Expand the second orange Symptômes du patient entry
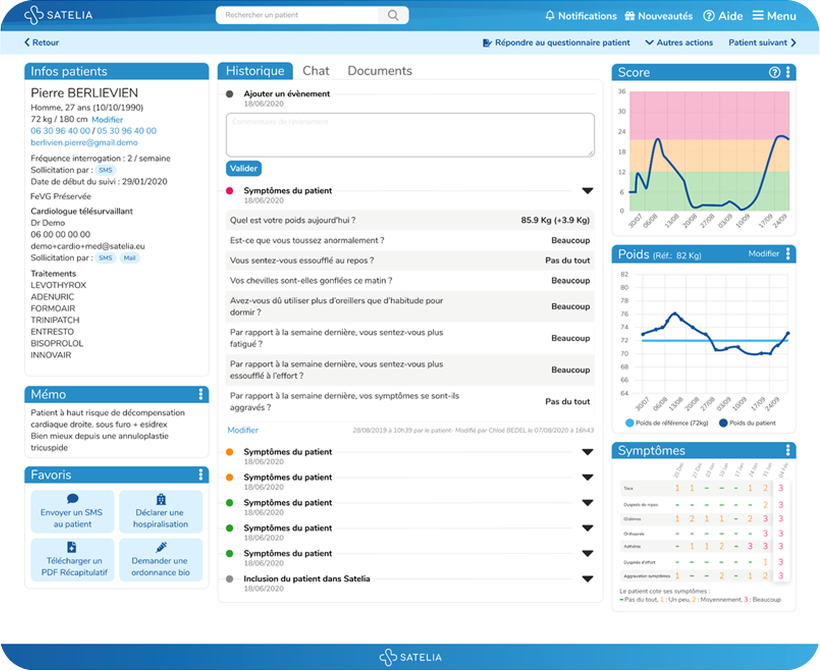Screen dimensions: 820x671 click(588, 477)
